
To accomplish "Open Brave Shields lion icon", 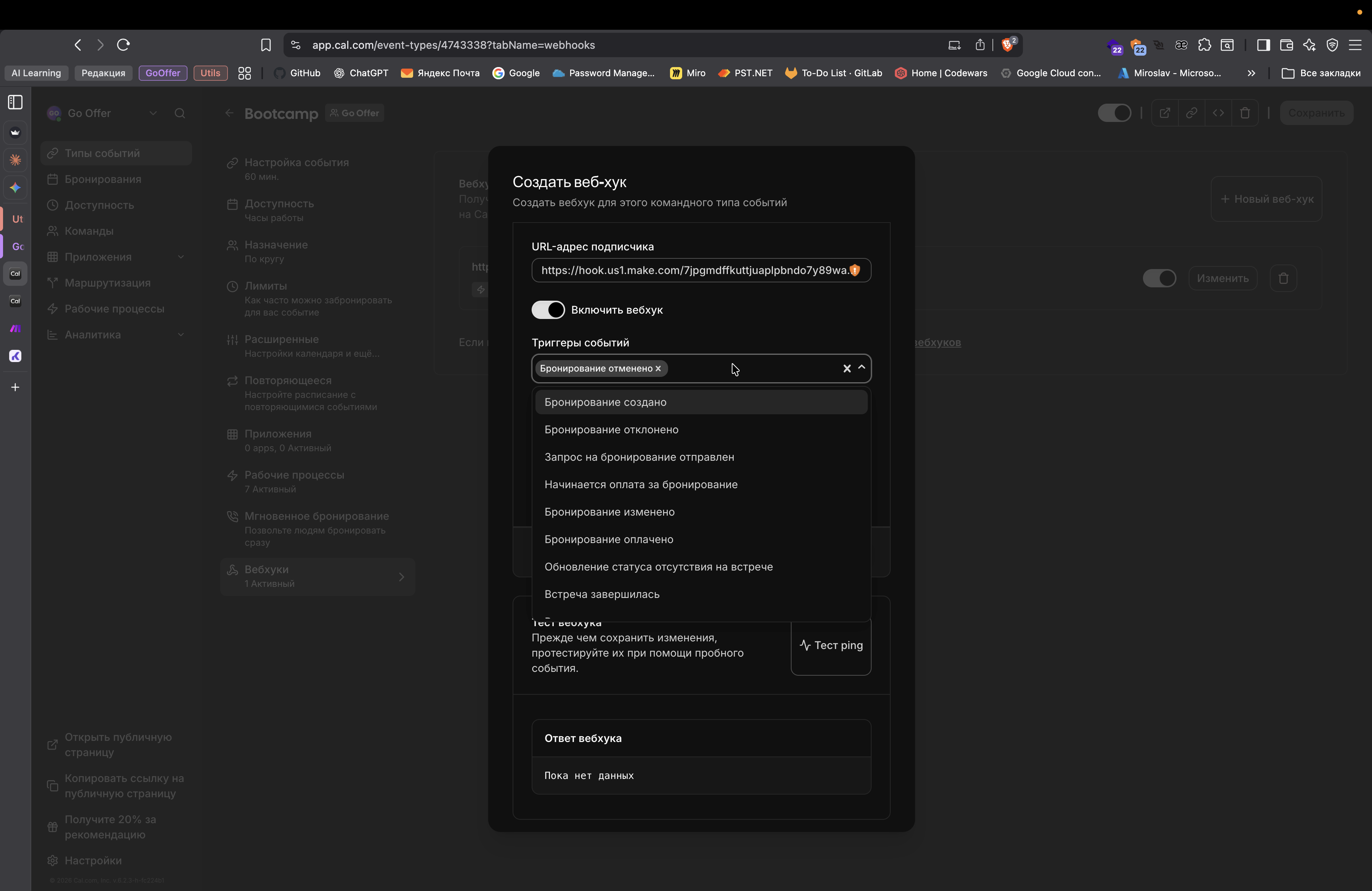I will tap(1008, 45).
